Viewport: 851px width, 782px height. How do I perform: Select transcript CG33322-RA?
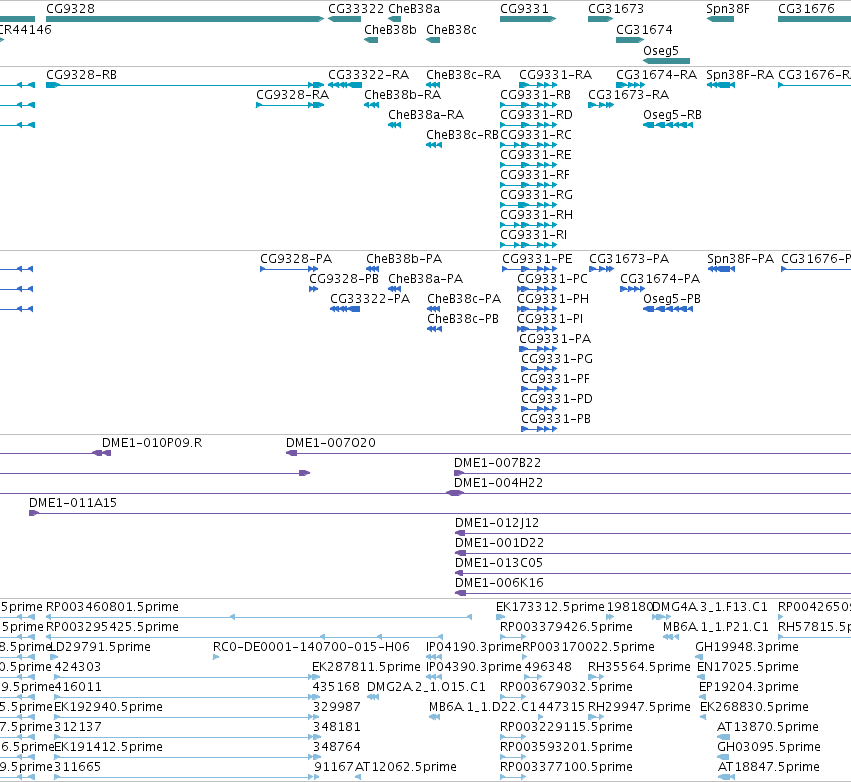tap(369, 75)
